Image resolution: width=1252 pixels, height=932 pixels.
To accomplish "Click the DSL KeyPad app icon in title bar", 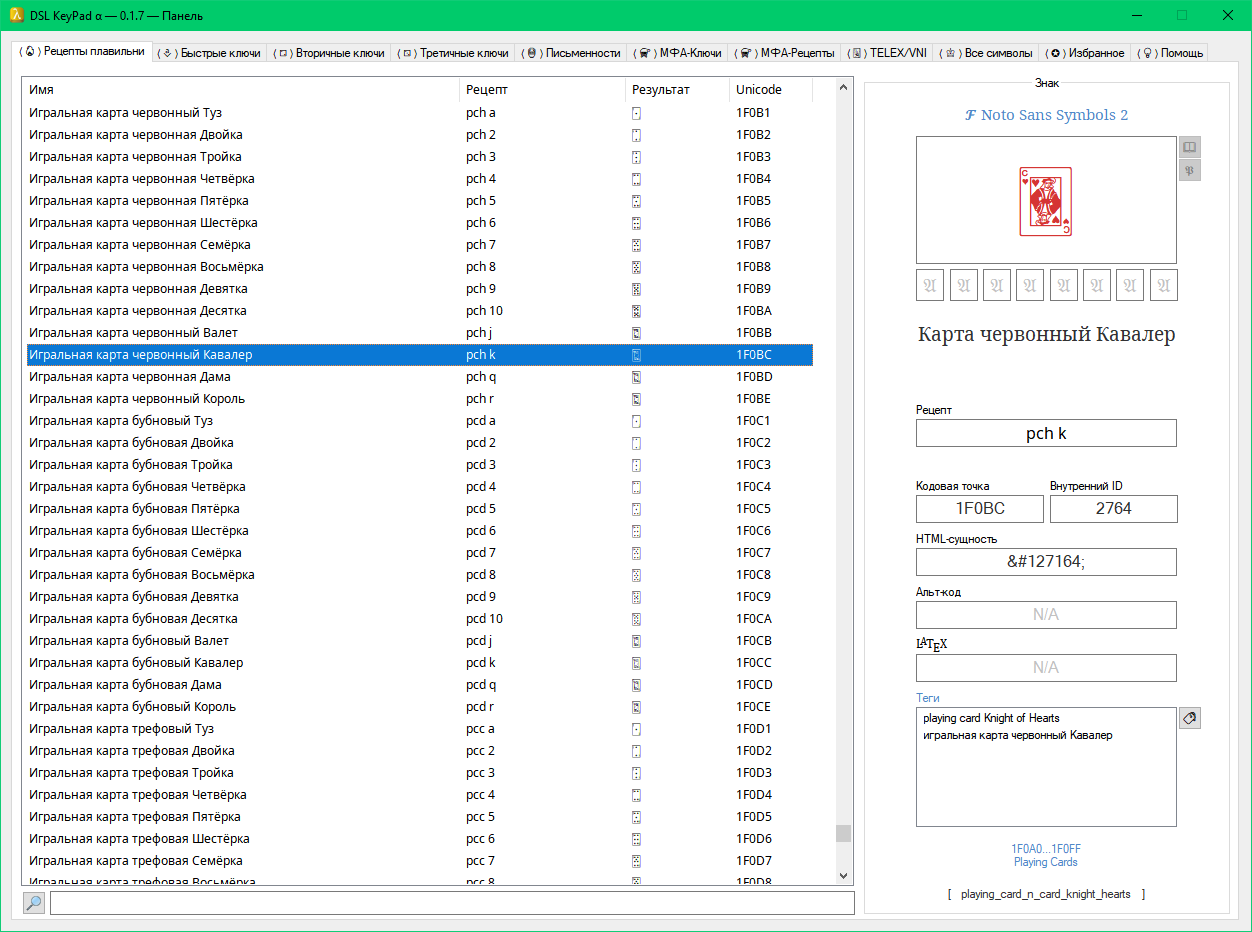I will pyautogui.click(x=14, y=15).
